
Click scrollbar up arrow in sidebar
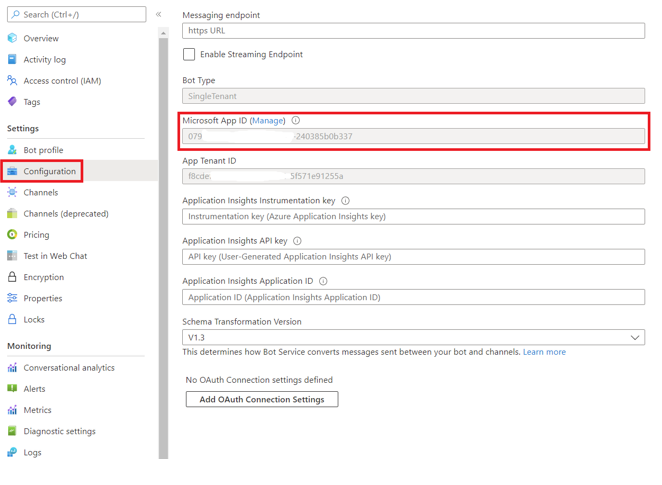coord(163,33)
